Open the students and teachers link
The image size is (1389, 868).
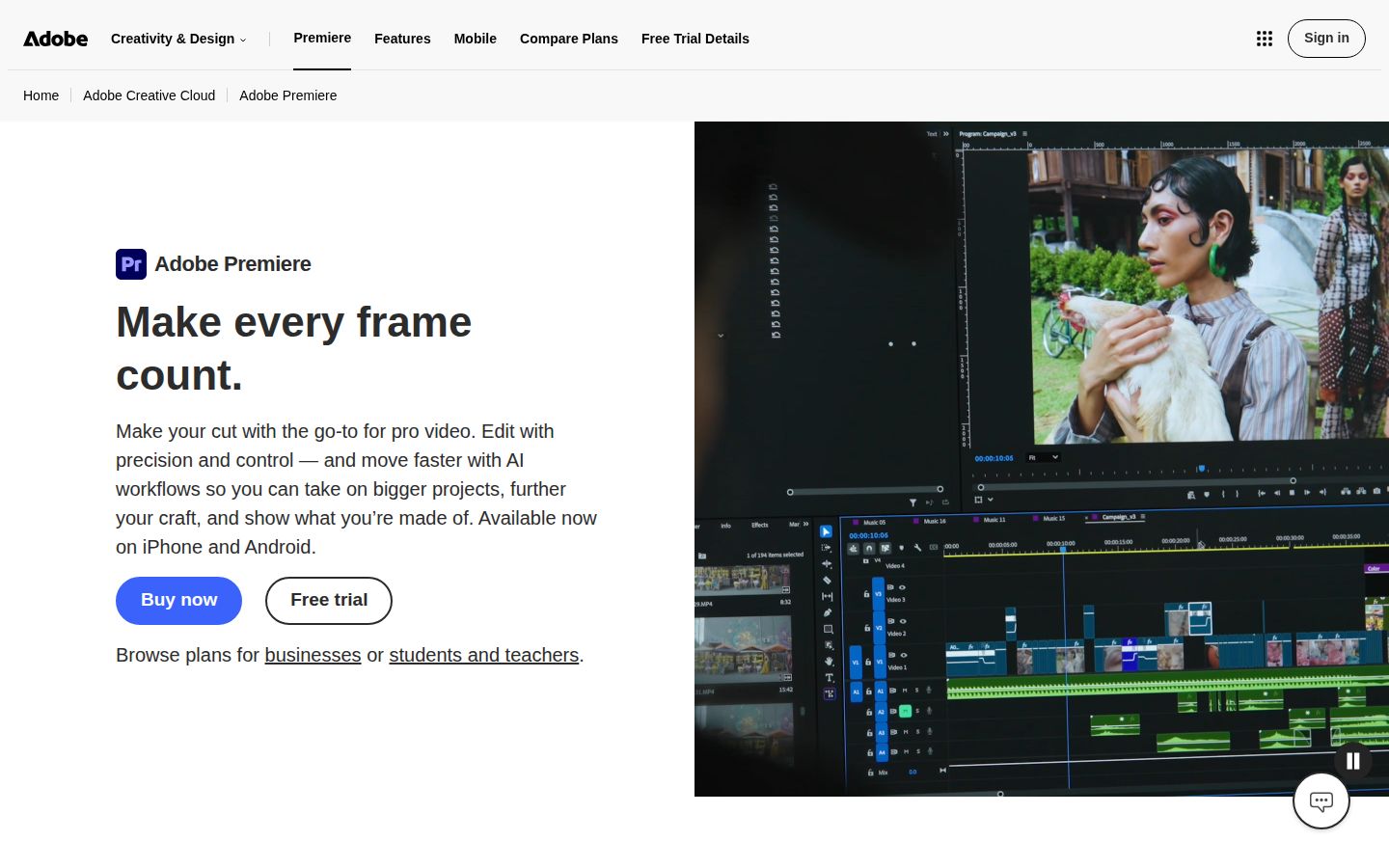[x=484, y=655]
